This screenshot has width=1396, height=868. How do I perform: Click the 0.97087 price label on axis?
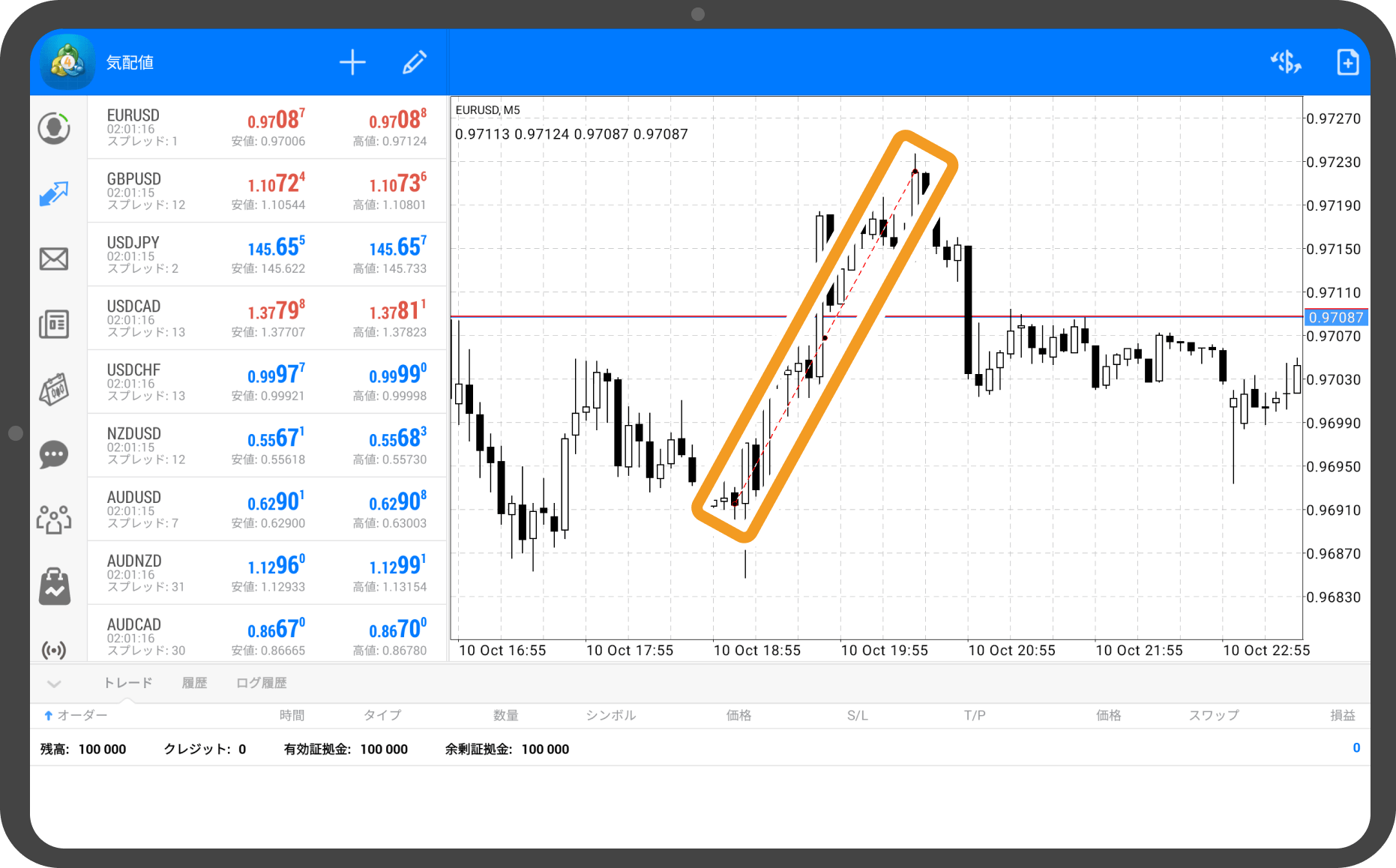(x=1335, y=318)
